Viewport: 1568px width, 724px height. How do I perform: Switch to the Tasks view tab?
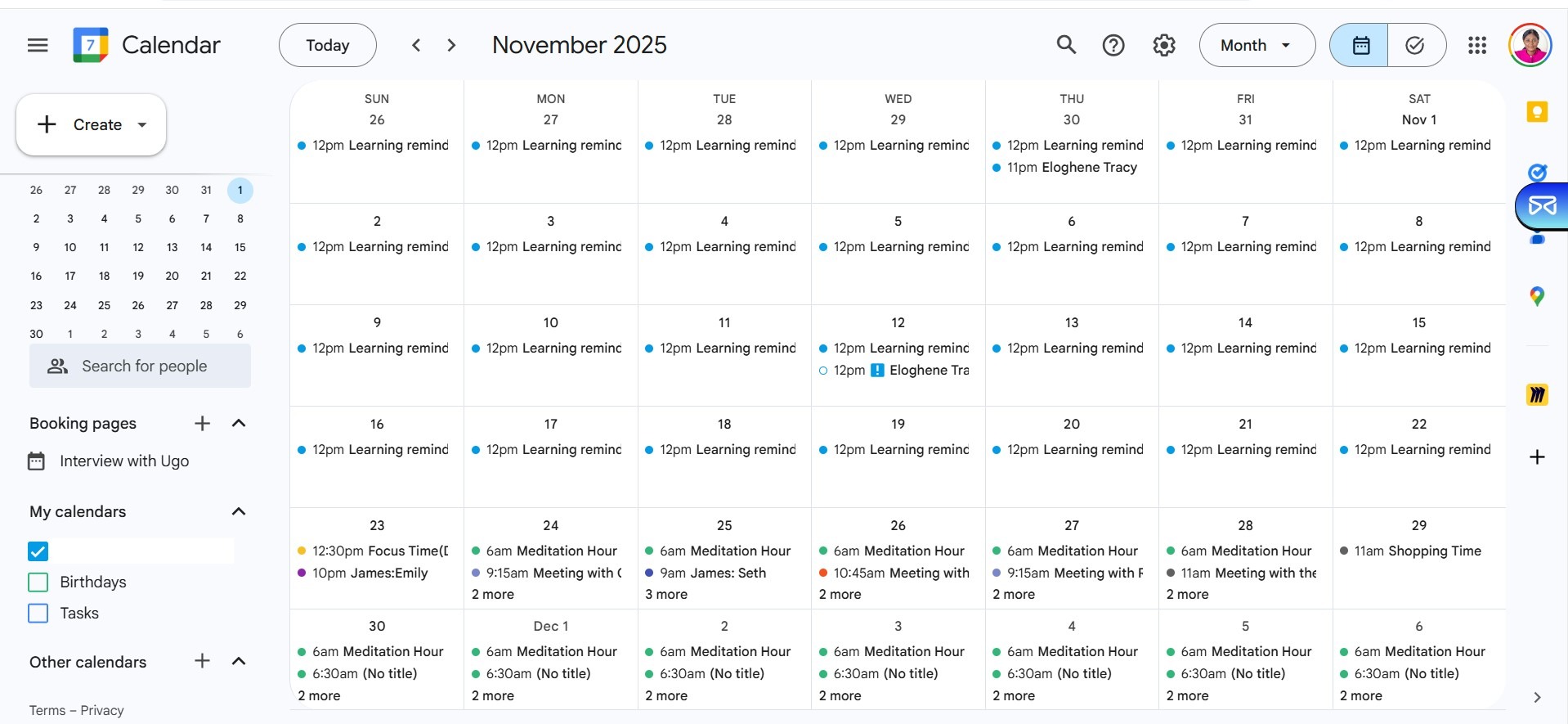click(x=1416, y=45)
